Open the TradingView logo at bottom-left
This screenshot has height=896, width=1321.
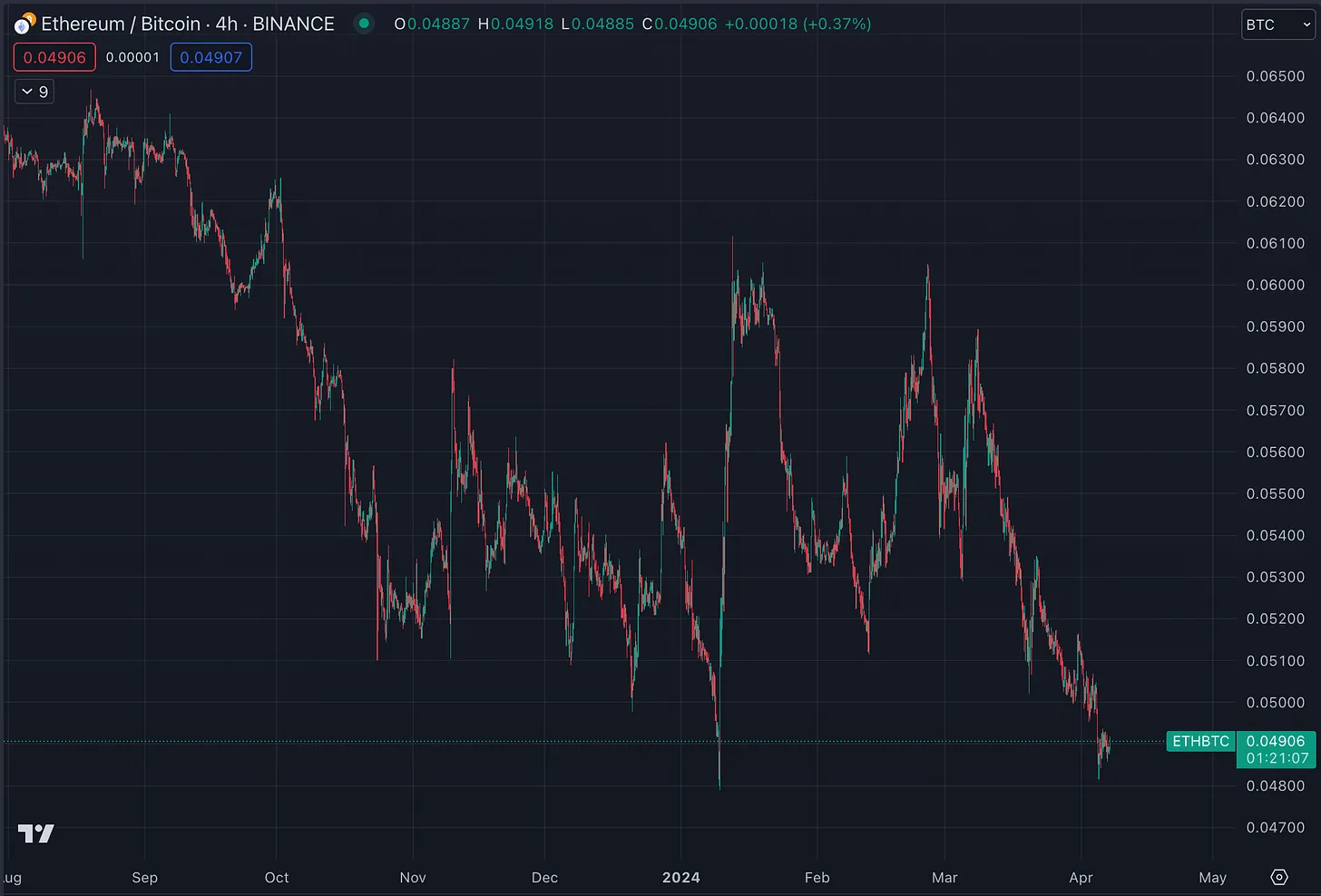click(x=36, y=833)
